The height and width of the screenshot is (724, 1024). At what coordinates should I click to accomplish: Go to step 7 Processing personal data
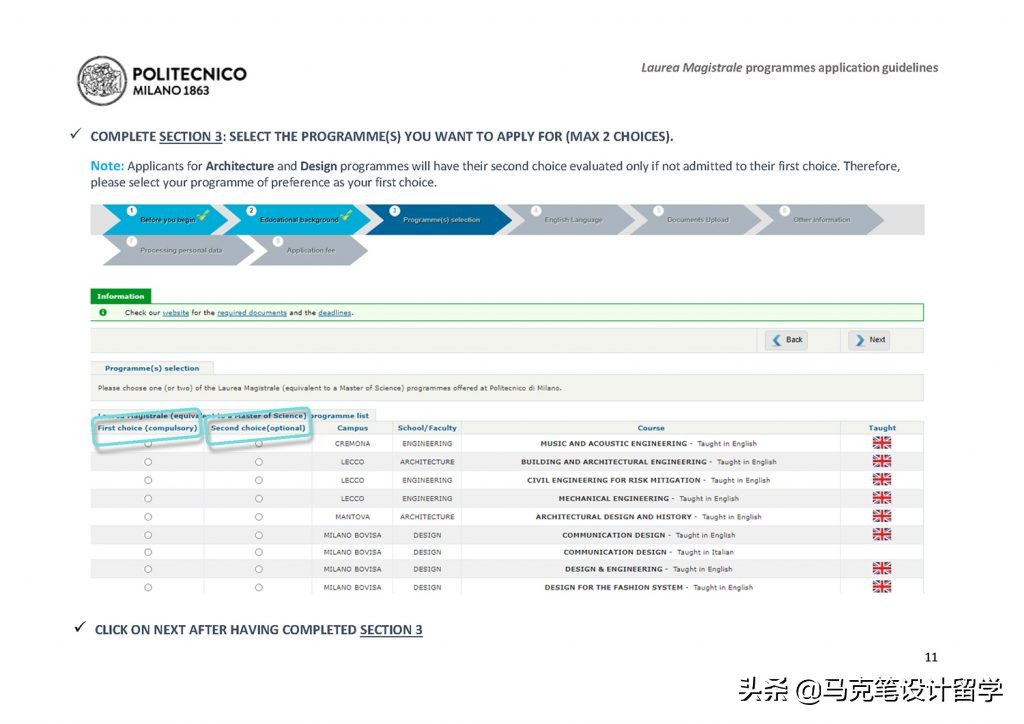click(x=180, y=250)
